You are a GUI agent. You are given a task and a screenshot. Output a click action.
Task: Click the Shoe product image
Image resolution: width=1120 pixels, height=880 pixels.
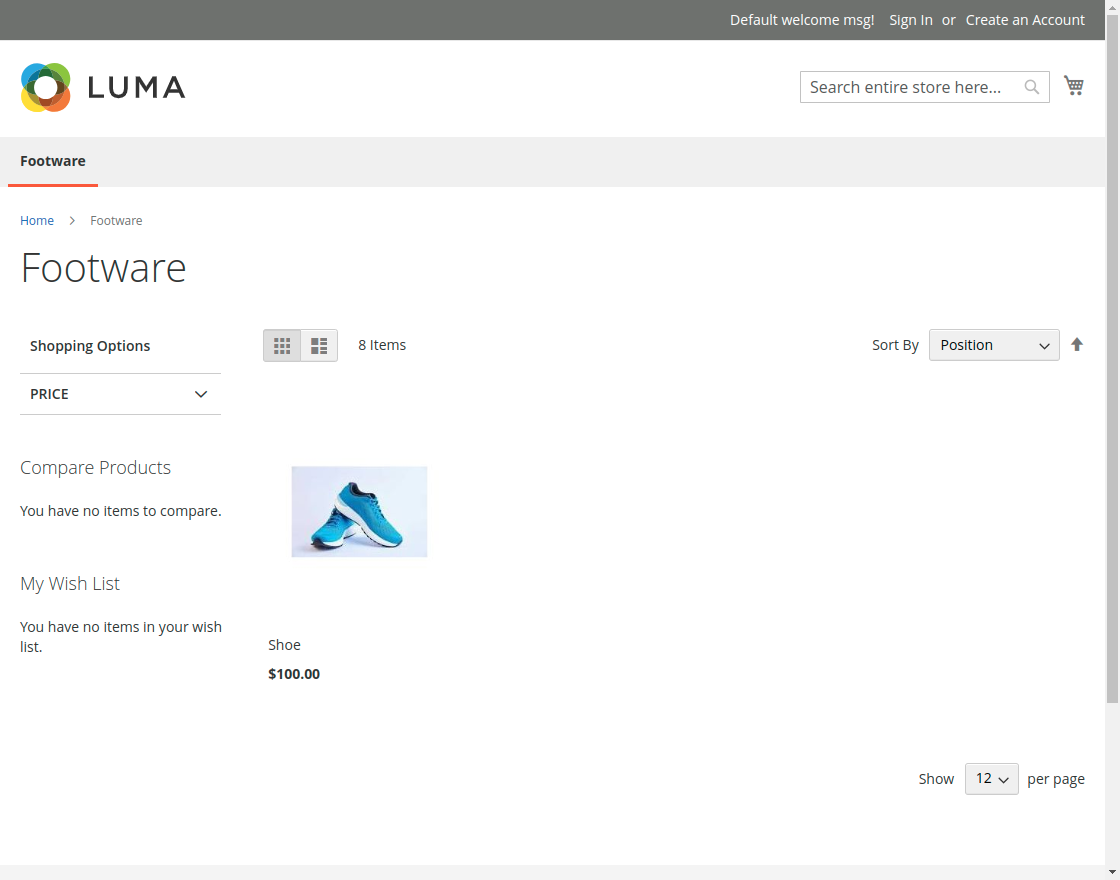pyautogui.click(x=359, y=511)
